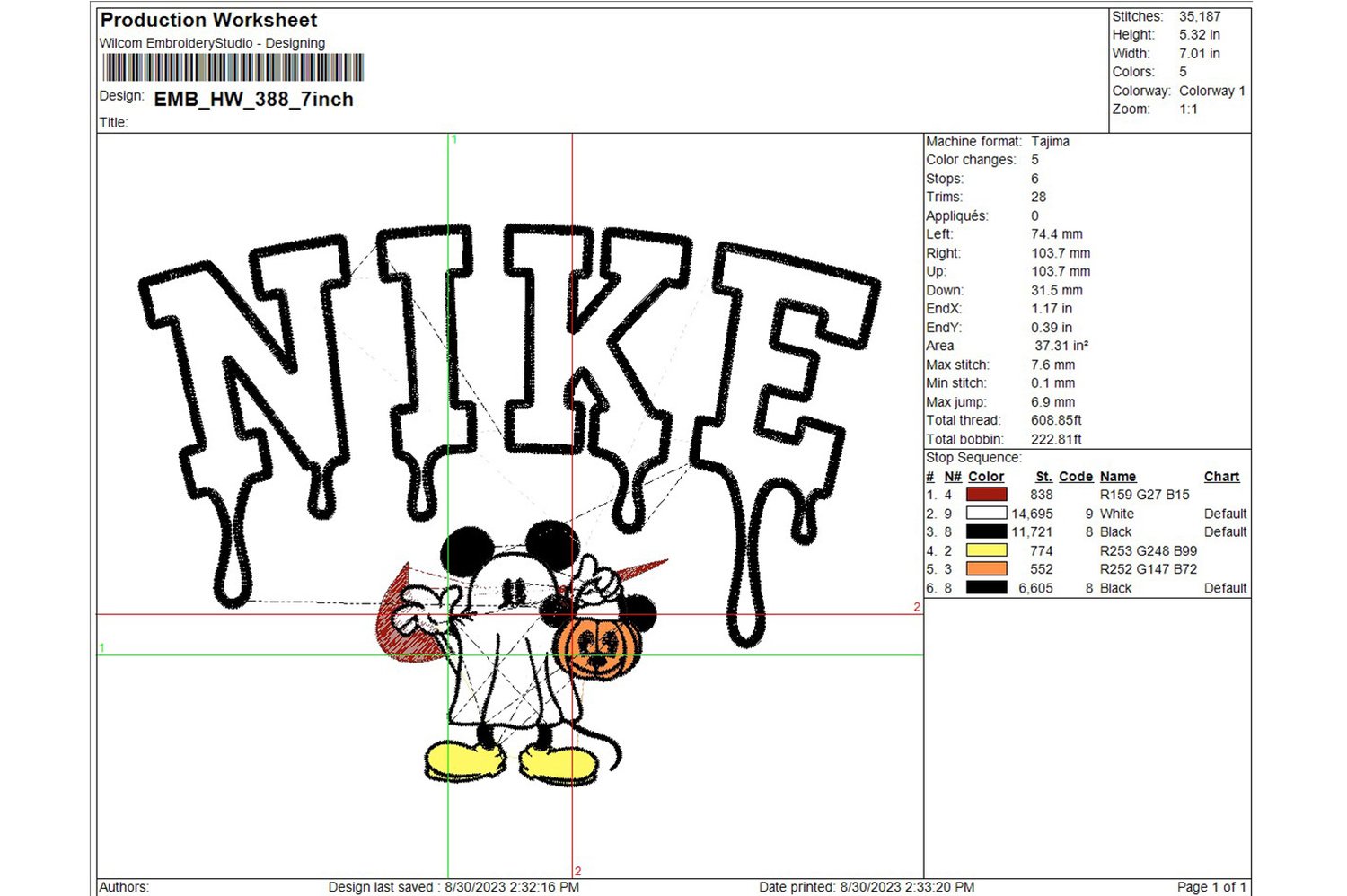Select the Design last saved timestamp
1347x896 pixels.
click(453, 887)
